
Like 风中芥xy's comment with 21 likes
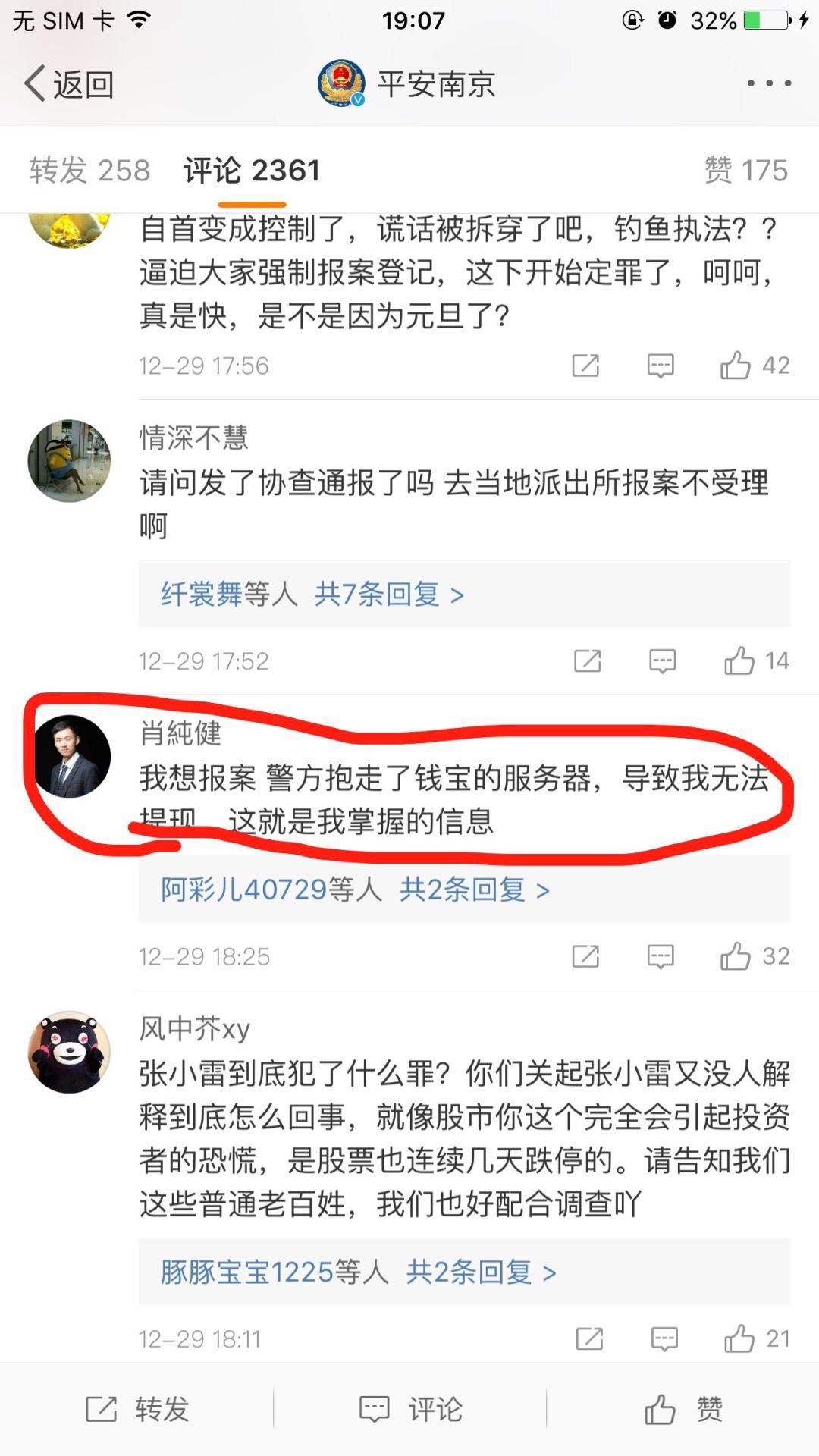tap(756, 1339)
